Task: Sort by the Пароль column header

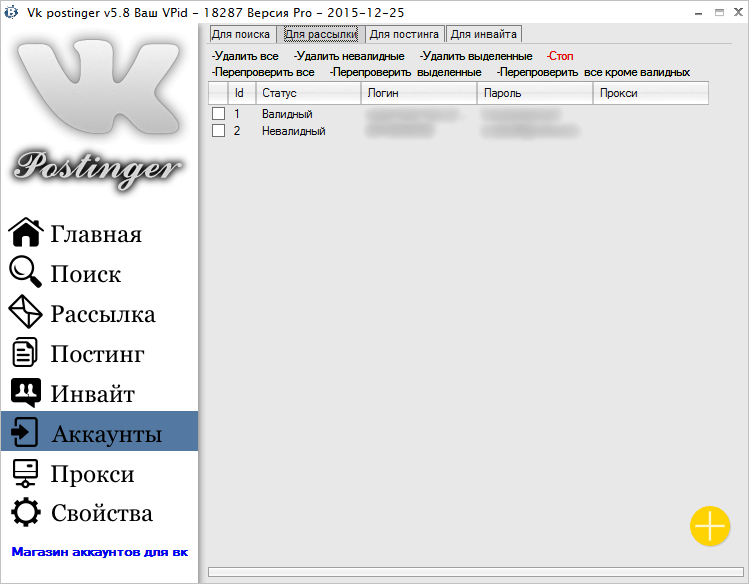Action: click(x=535, y=93)
